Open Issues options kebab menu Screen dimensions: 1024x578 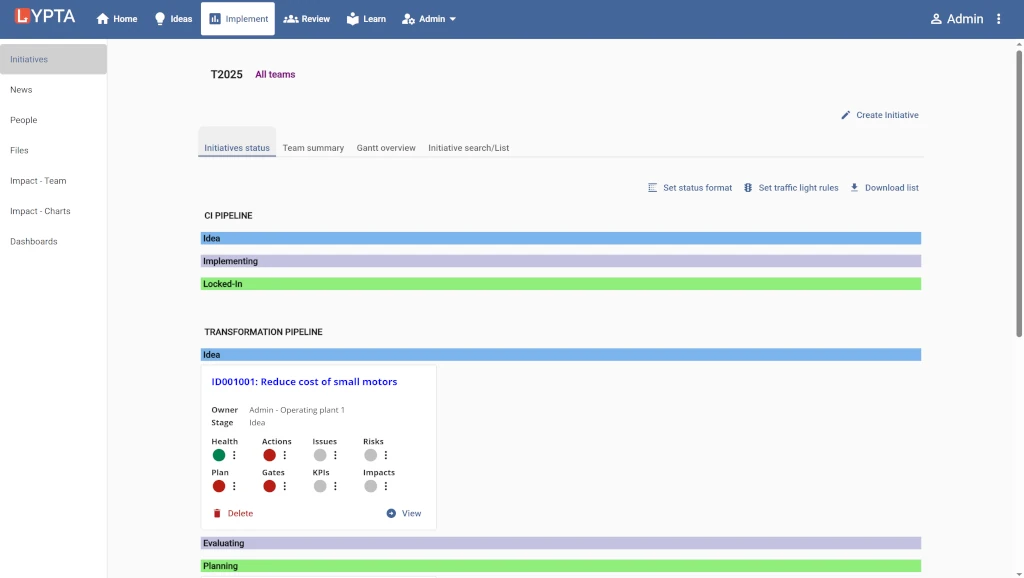point(335,455)
